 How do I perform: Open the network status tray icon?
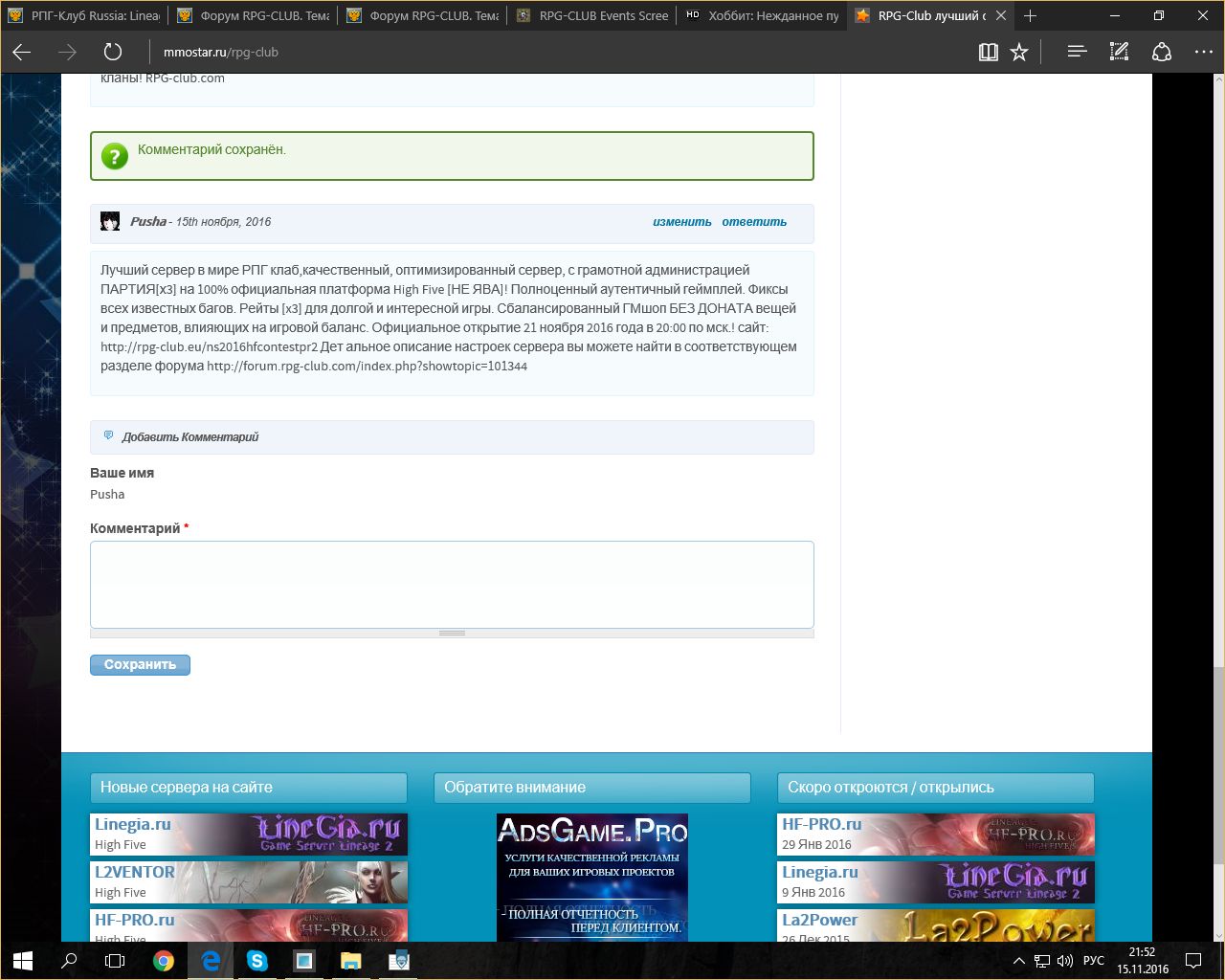[1042, 961]
